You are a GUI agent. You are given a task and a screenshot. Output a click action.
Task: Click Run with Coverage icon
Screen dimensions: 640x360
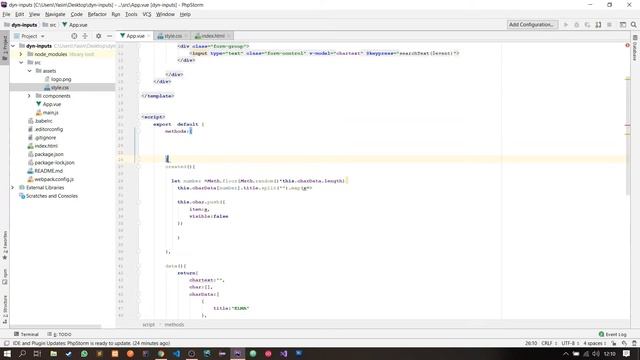point(587,25)
